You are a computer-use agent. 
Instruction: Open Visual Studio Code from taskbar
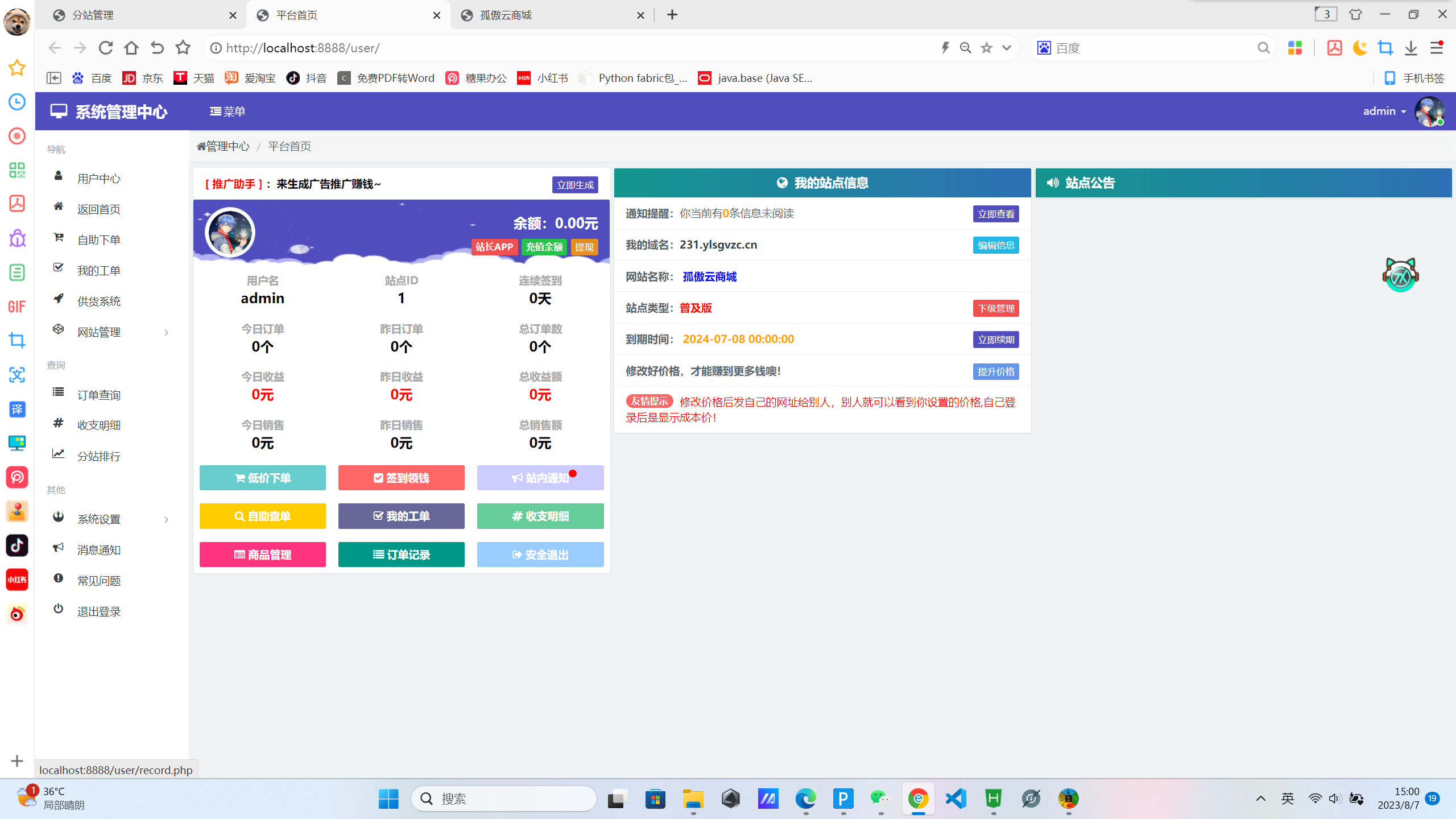pyautogui.click(x=956, y=799)
